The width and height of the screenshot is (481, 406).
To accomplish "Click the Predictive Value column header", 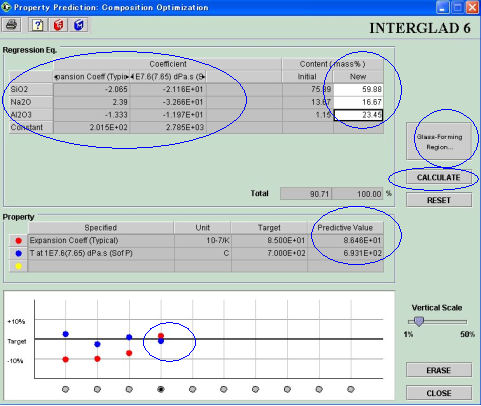I will pos(345,228).
